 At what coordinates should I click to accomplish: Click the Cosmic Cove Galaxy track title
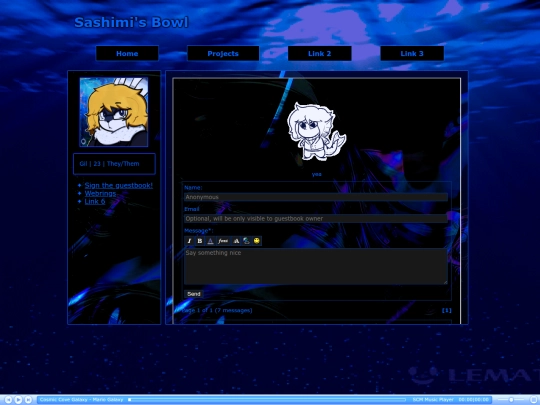81,400
